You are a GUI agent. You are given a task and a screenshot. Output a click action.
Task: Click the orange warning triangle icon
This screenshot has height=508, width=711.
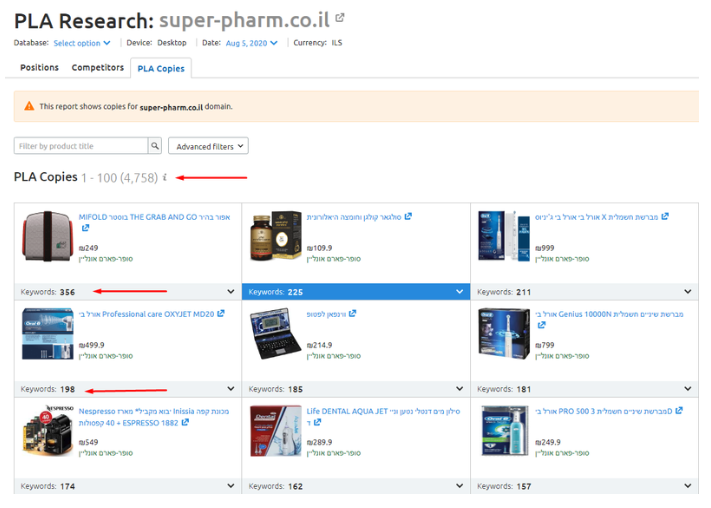click(29, 106)
